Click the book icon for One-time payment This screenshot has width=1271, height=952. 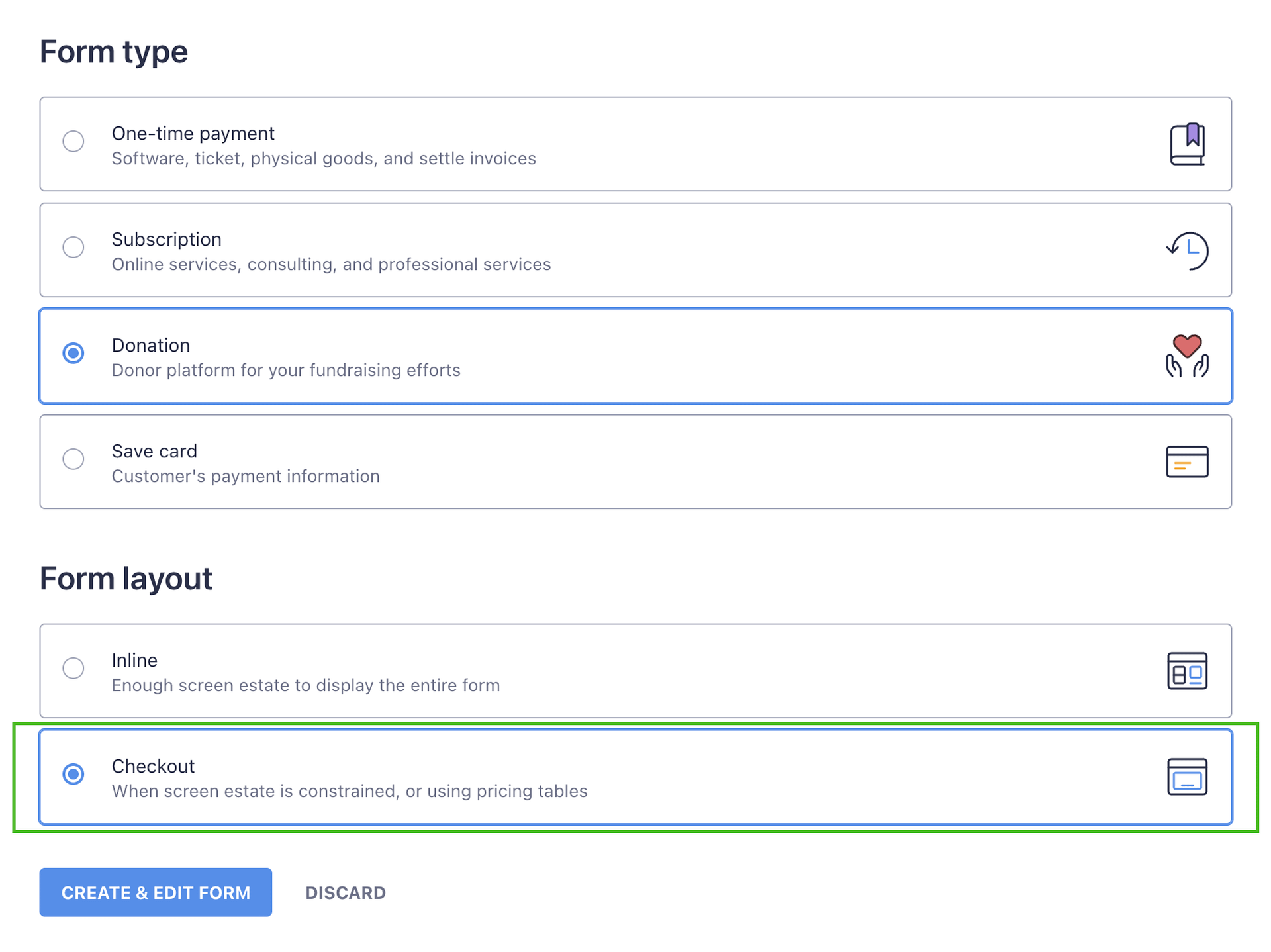pyautogui.click(x=1187, y=143)
